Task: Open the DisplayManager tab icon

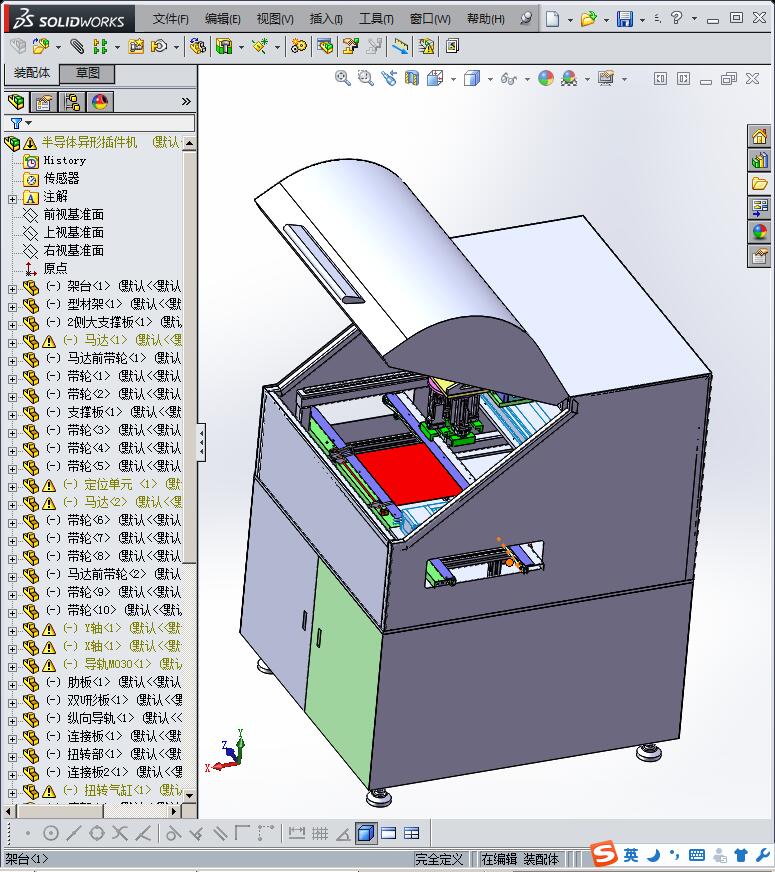Action: coord(100,102)
